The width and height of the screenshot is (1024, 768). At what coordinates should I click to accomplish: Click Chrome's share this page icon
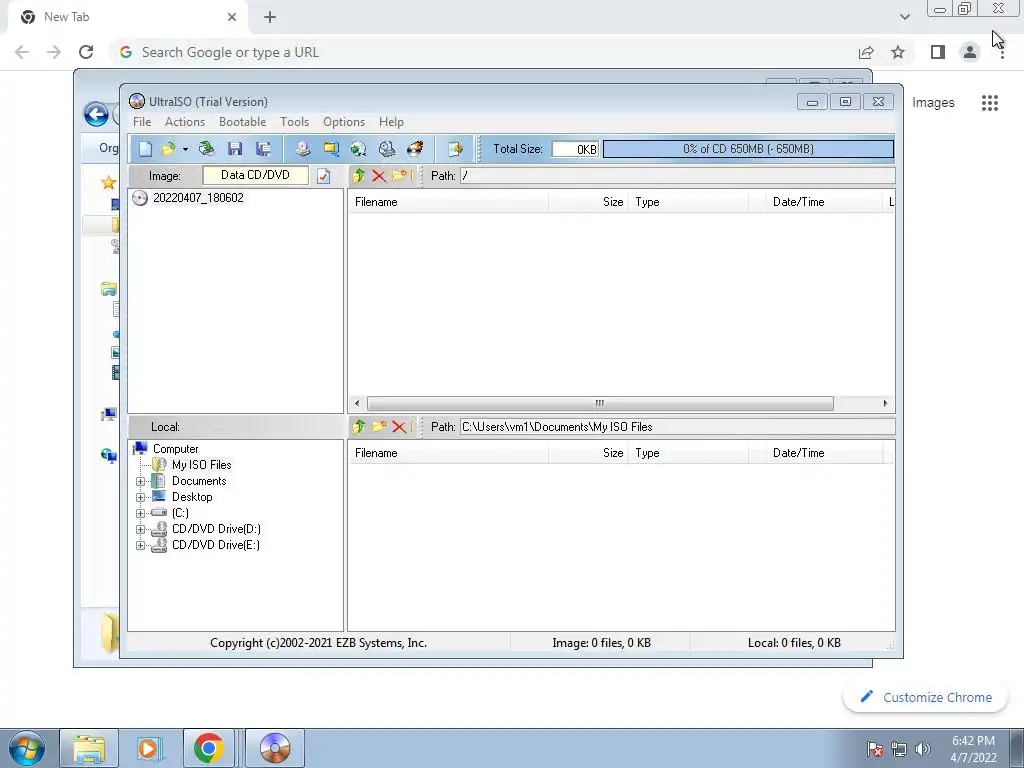pos(866,52)
